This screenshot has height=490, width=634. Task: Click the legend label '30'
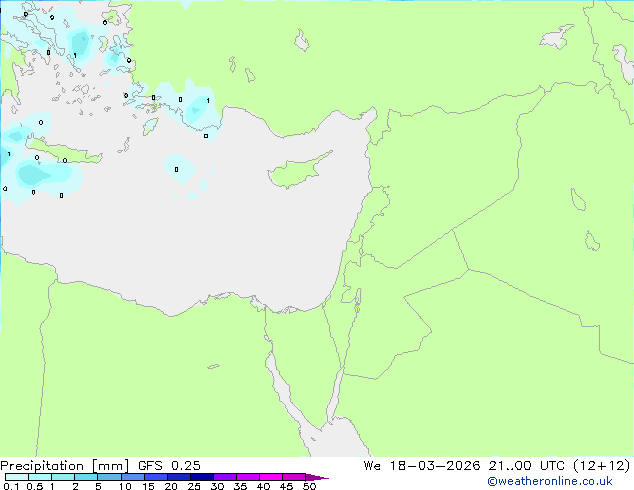pyautogui.click(x=217, y=486)
